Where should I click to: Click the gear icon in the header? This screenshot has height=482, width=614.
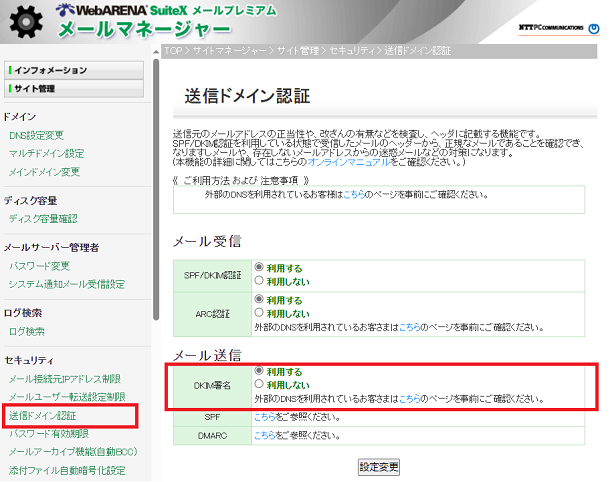pyautogui.click(x=26, y=22)
